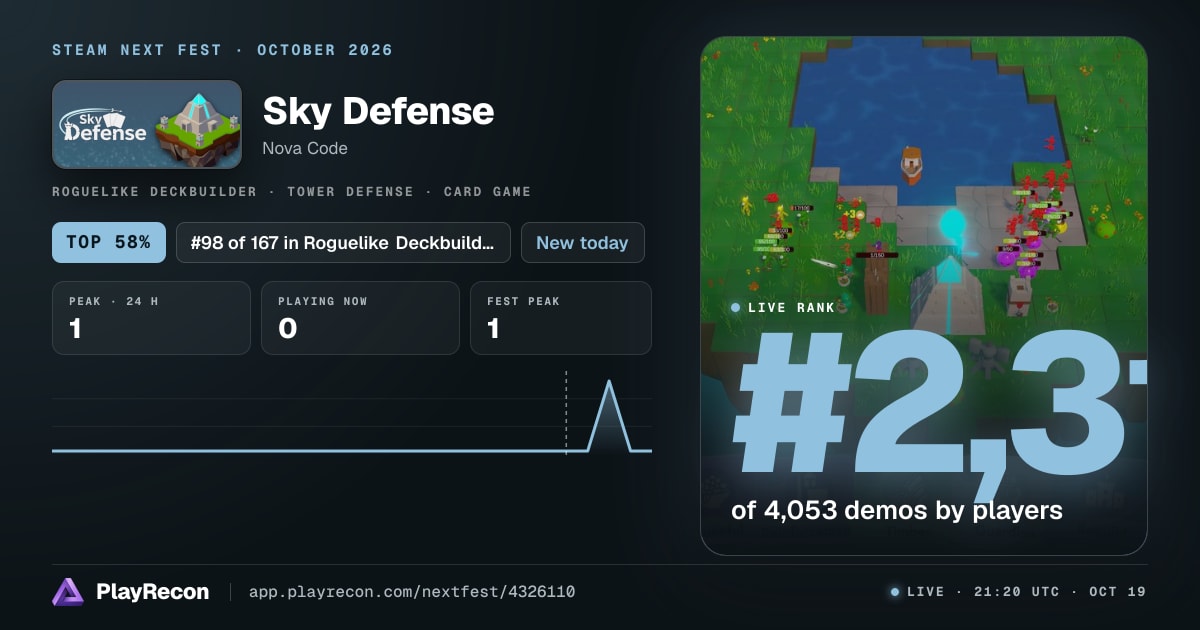Select the TOP 58% badge
The image size is (1200, 630).
point(109,243)
